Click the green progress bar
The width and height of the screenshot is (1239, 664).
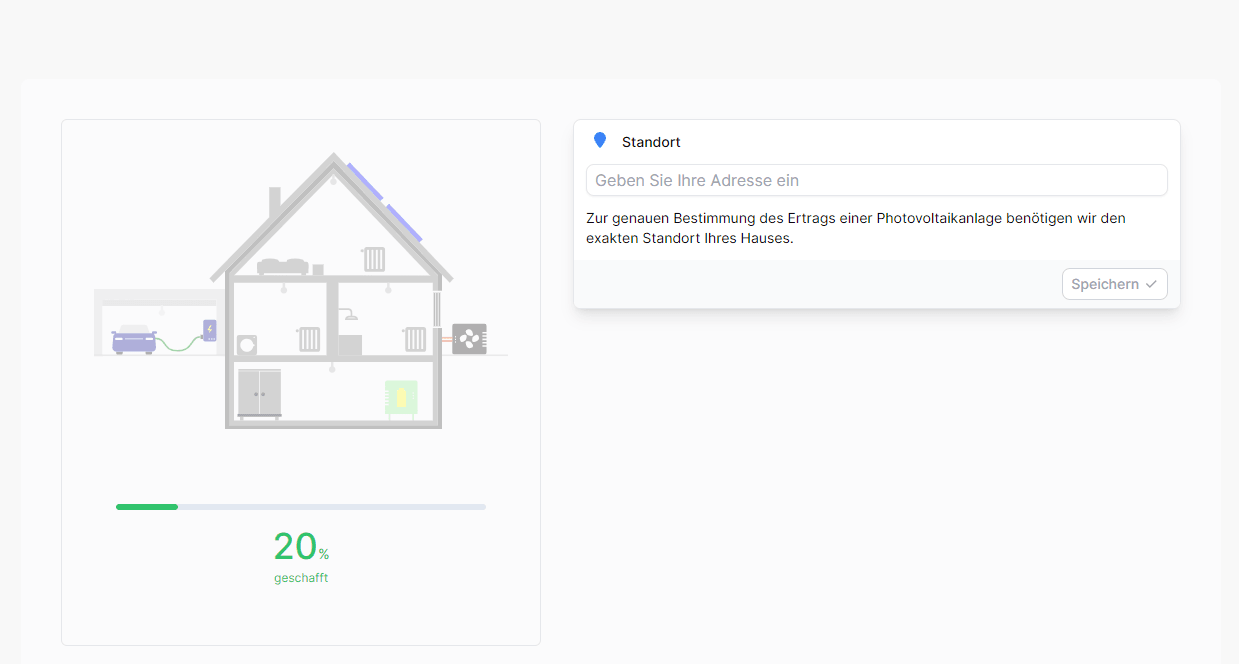(147, 507)
